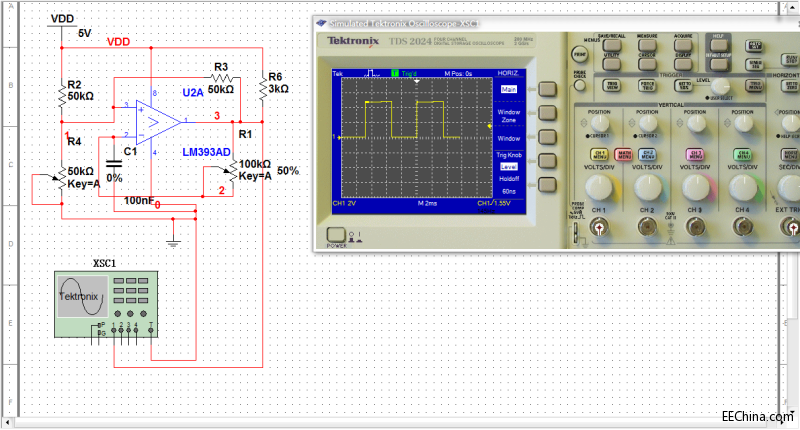800x430 pixels.
Task: Click the EXT TRIG BNC connector
Action: [x=791, y=227]
